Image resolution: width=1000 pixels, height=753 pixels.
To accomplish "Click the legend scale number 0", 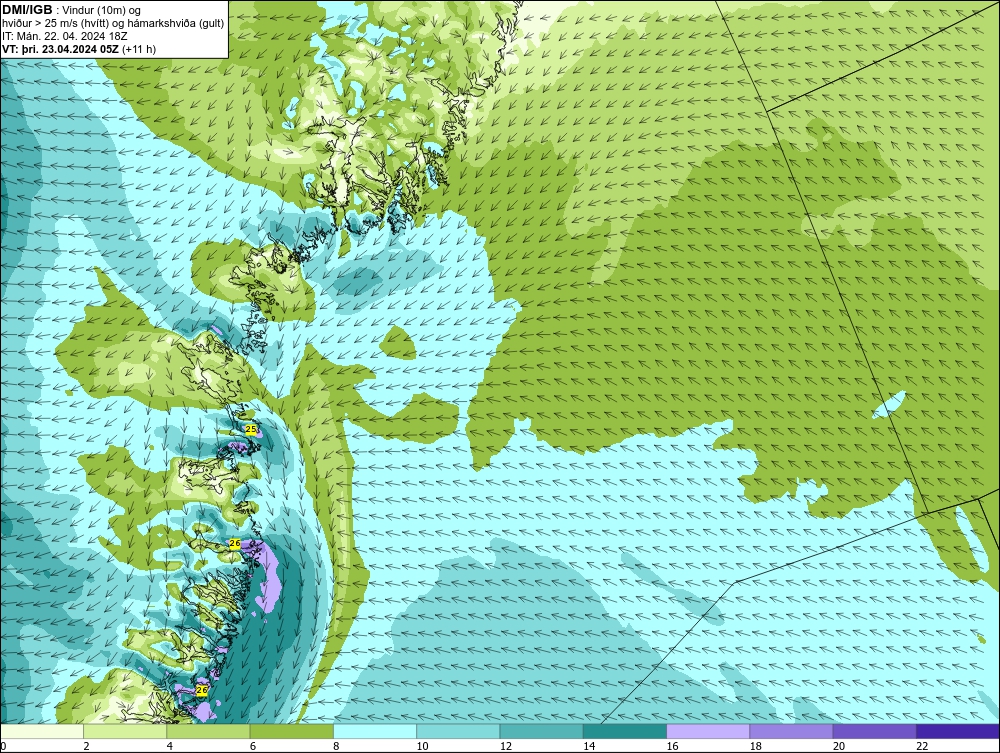I will point(3,746).
